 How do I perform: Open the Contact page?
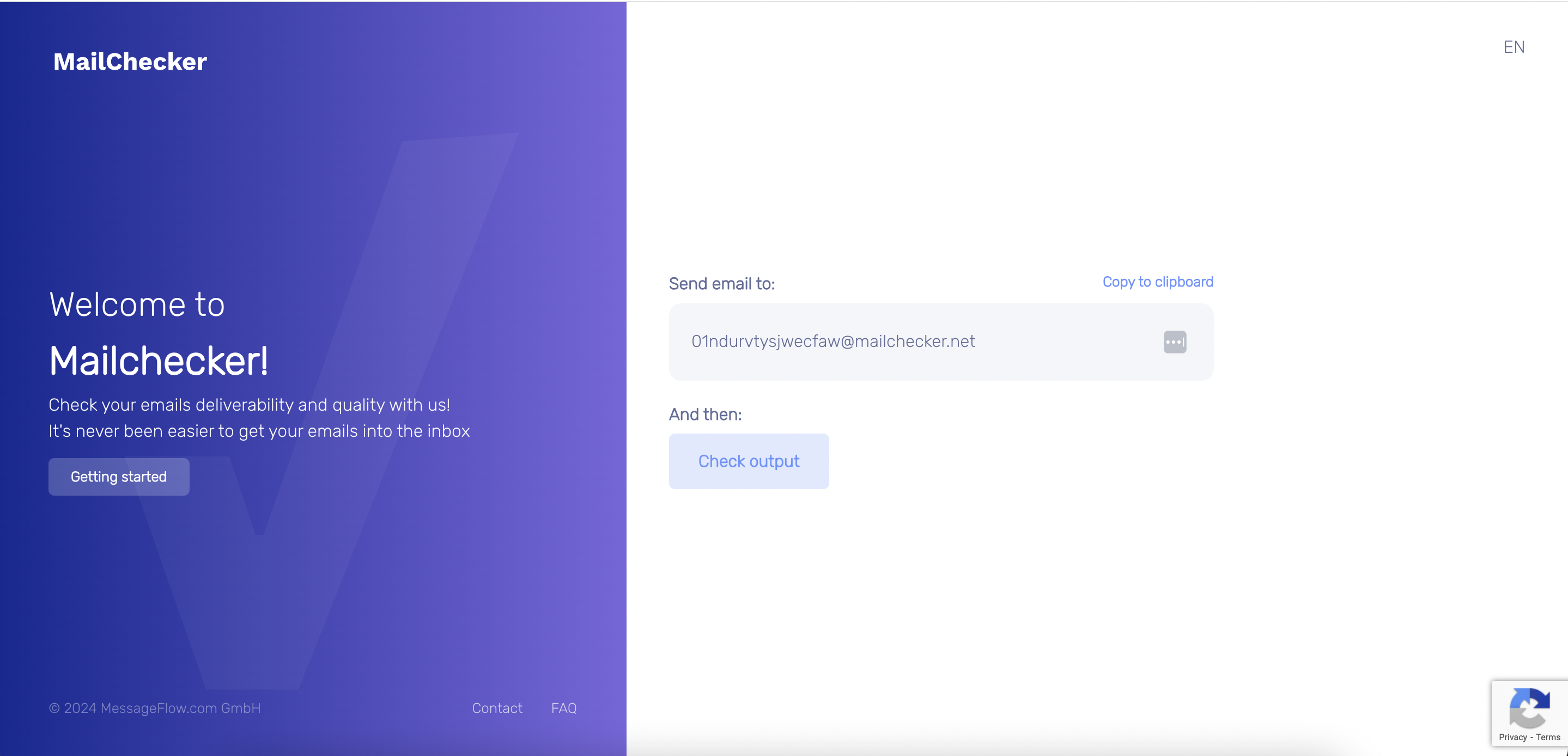coord(497,708)
